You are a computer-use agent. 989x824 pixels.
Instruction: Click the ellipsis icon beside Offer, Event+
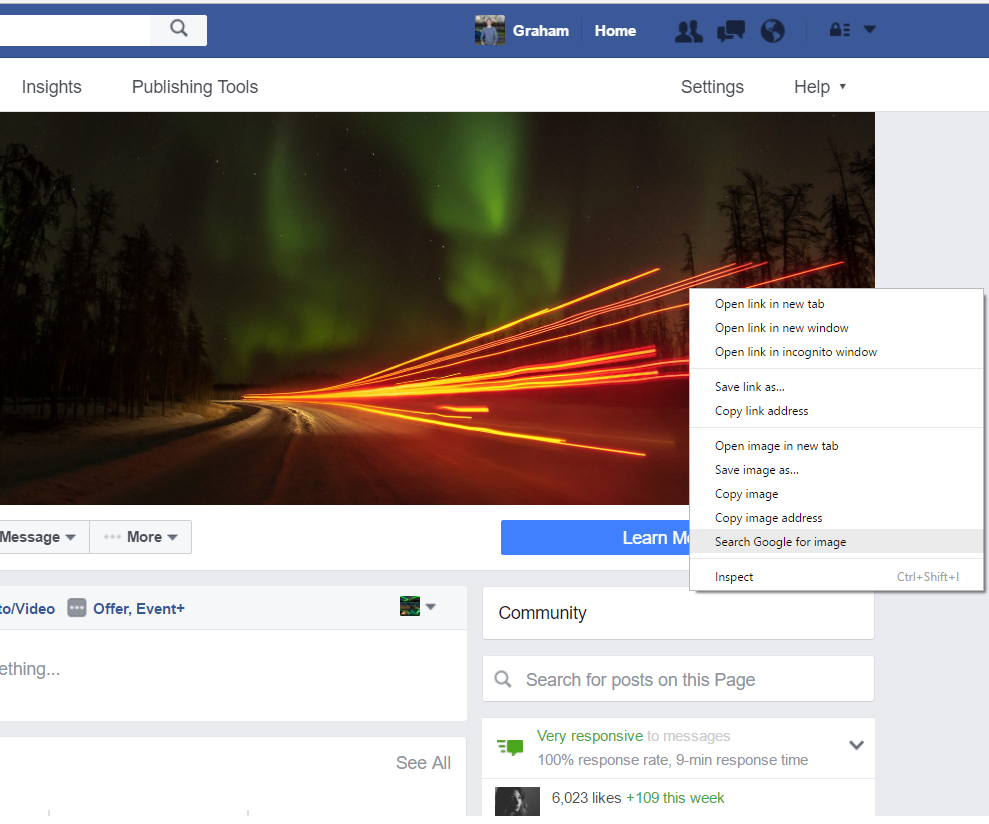click(77, 607)
